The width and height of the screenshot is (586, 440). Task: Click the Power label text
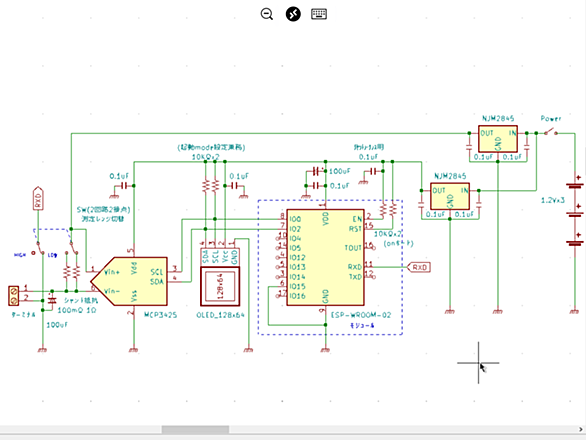tap(551, 119)
